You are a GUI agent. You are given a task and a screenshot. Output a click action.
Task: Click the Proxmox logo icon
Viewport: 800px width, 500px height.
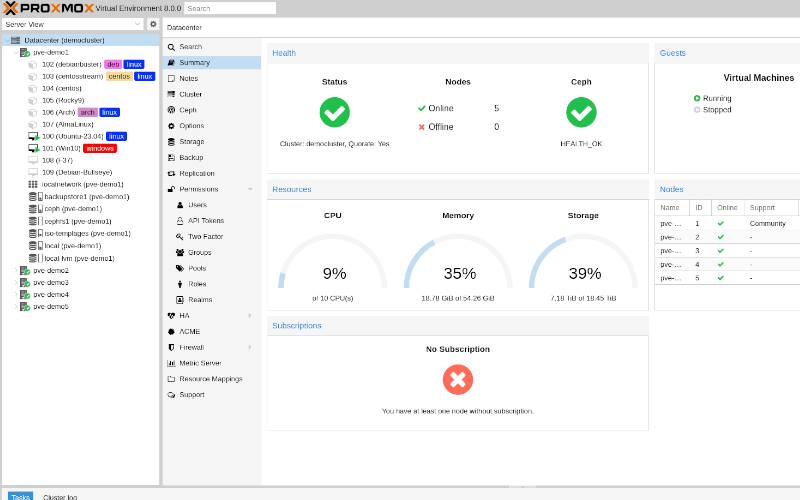coord(10,8)
